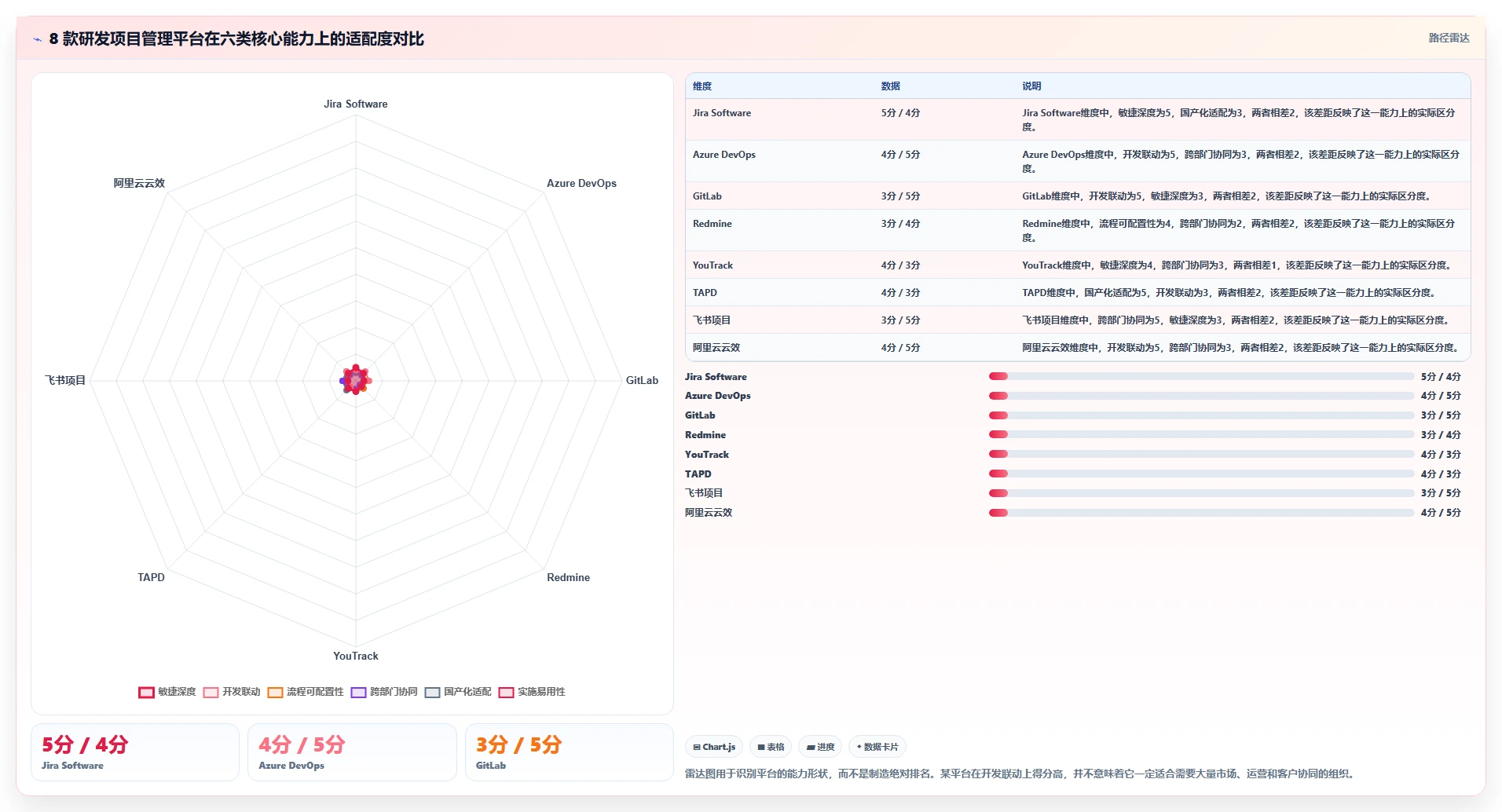Screen dimensions: 1502x812
Task: Toggle the 开发联动 legend series
Action: tap(232, 692)
